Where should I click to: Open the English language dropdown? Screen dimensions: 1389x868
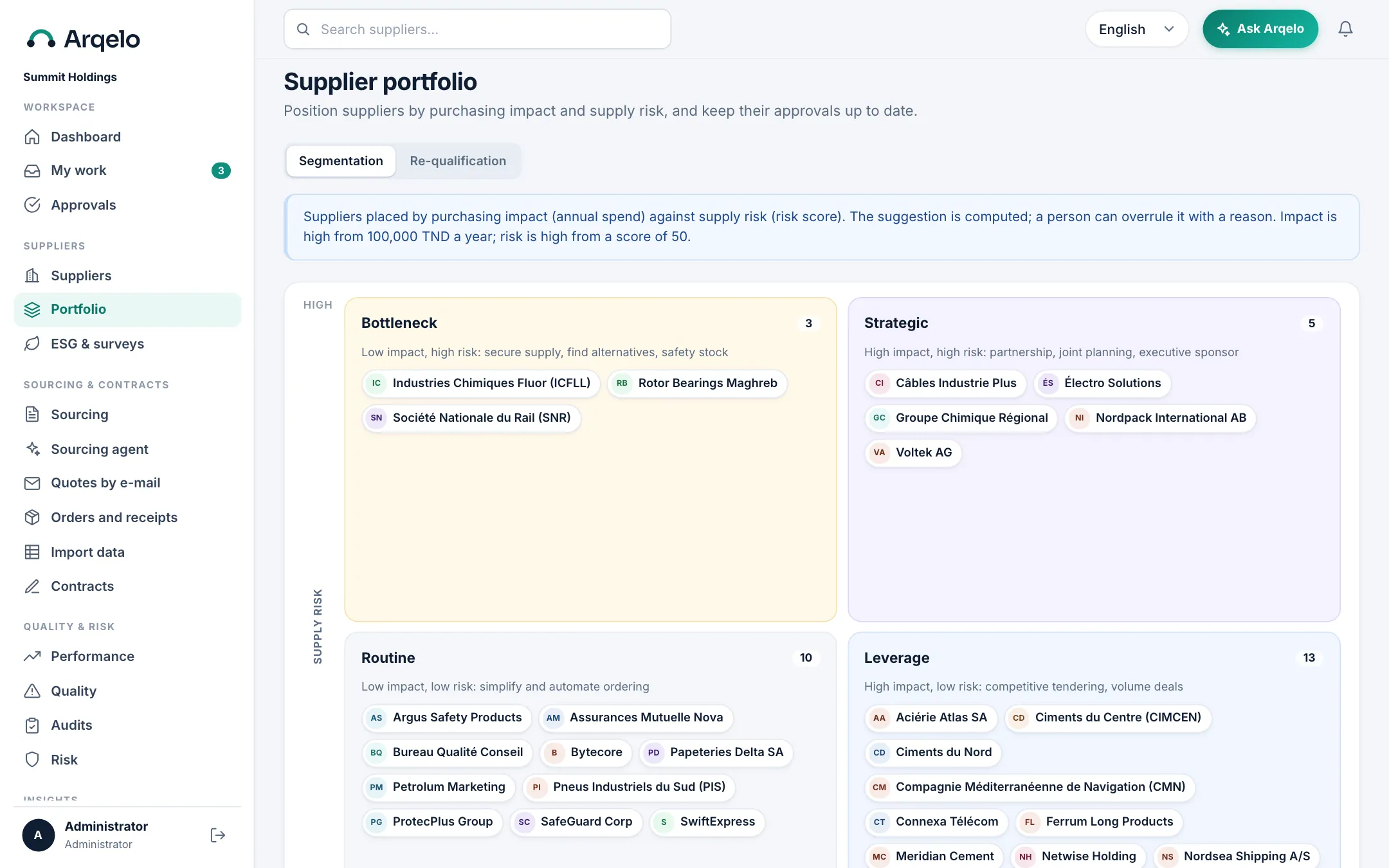[x=1136, y=29]
